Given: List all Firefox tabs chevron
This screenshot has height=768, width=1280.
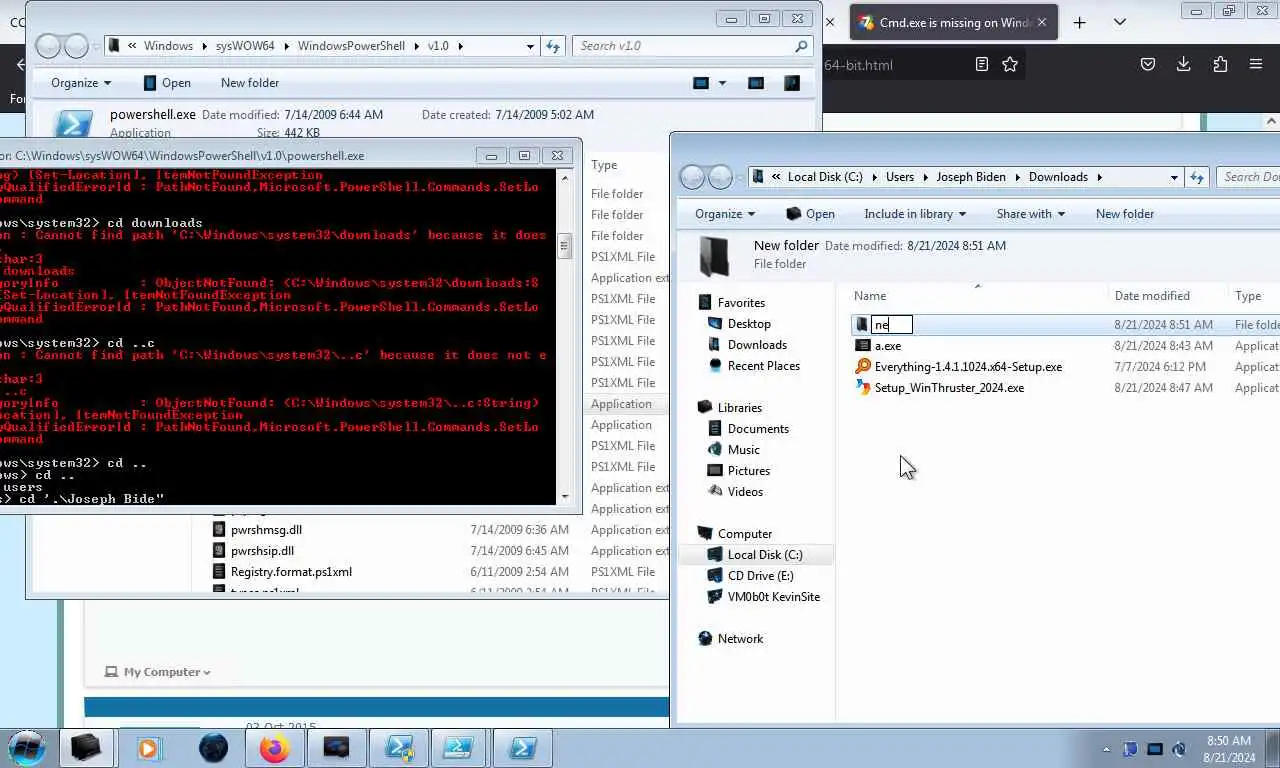Looking at the screenshot, I should click(x=1120, y=22).
